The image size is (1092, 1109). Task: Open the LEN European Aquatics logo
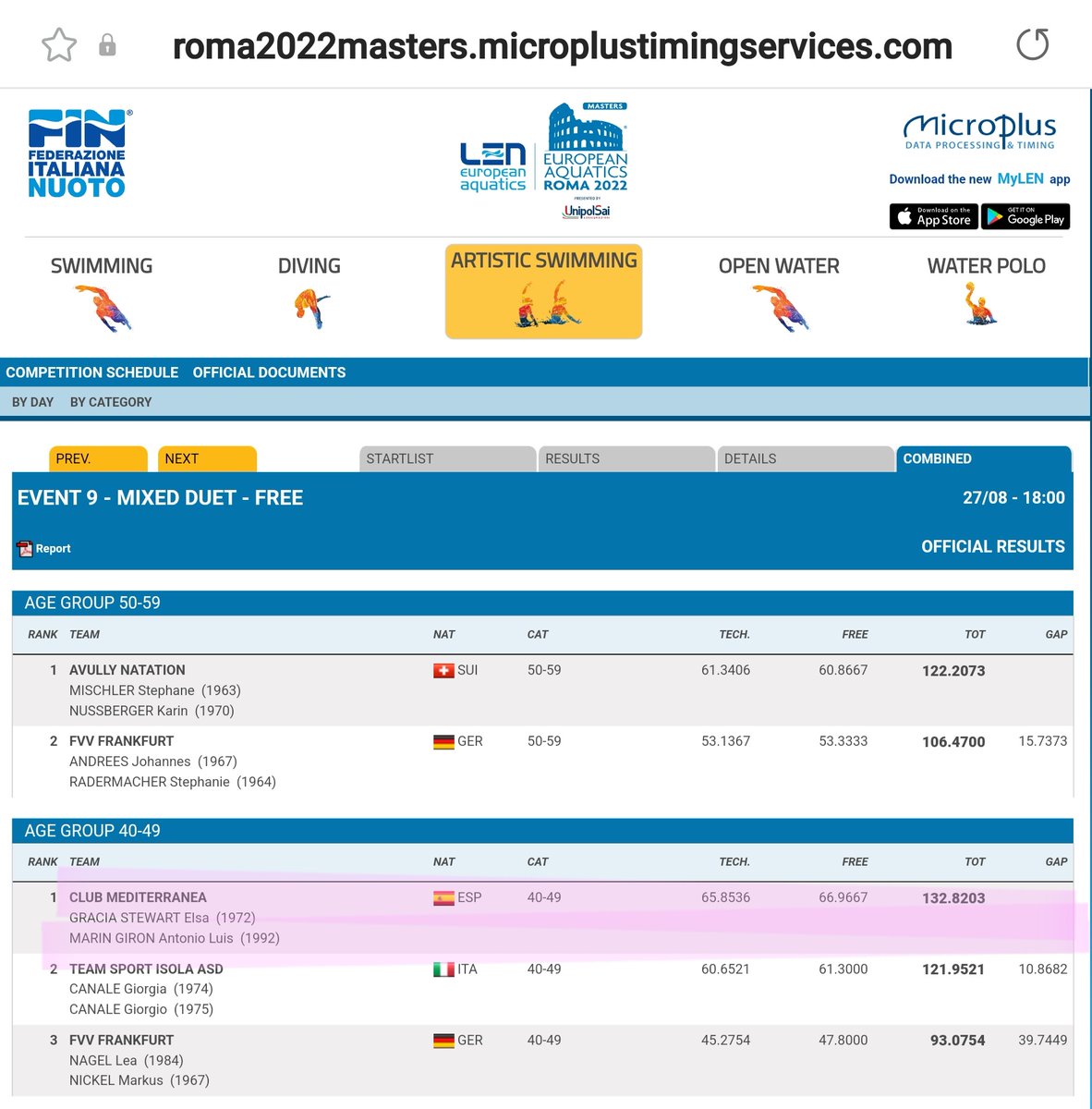(x=492, y=167)
